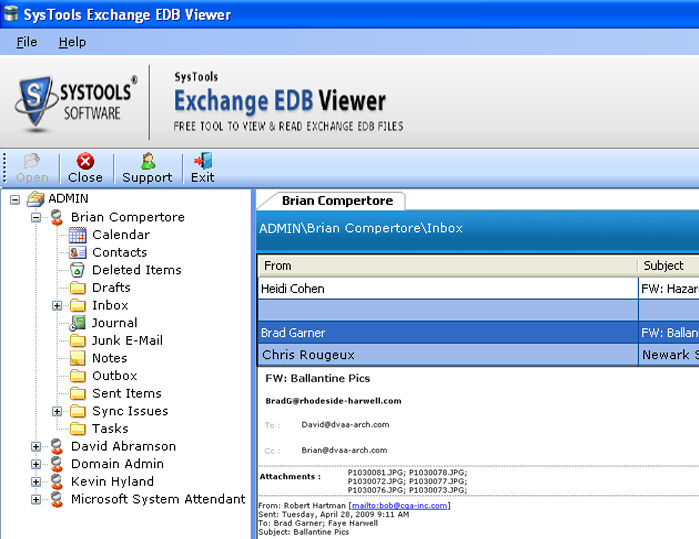Select the Outbox tree item
The height and width of the screenshot is (539, 699).
tap(115, 376)
